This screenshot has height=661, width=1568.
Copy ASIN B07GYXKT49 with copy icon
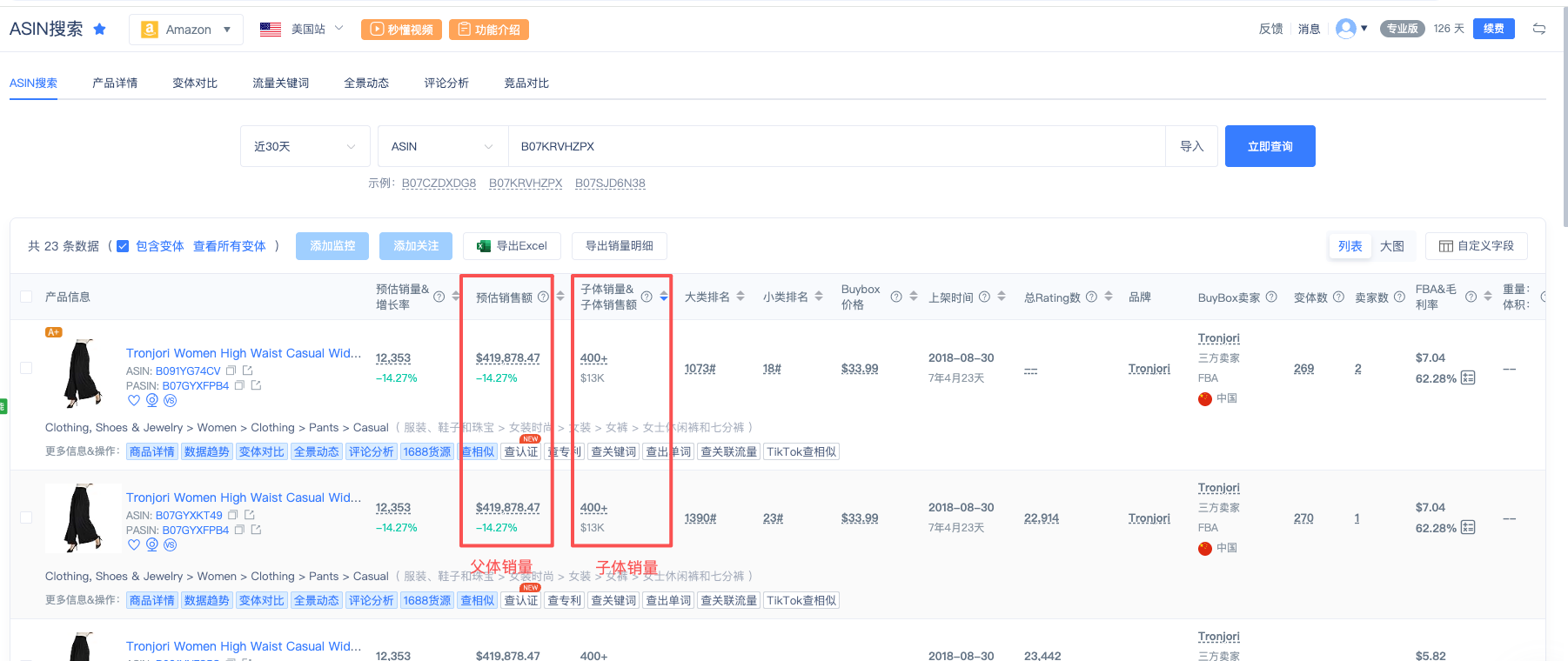[233, 515]
